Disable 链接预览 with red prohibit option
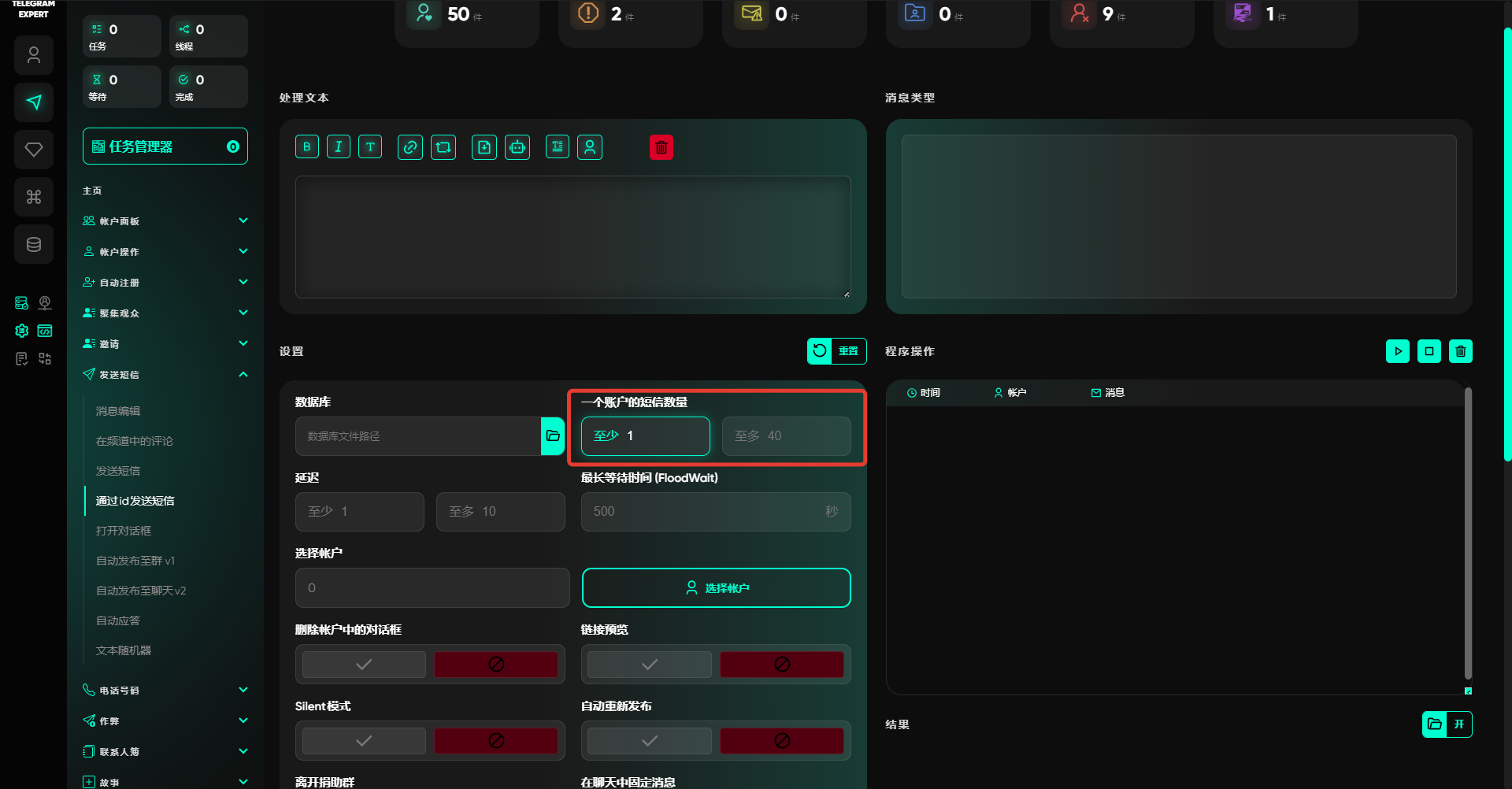The image size is (1512, 789). point(781,665)
